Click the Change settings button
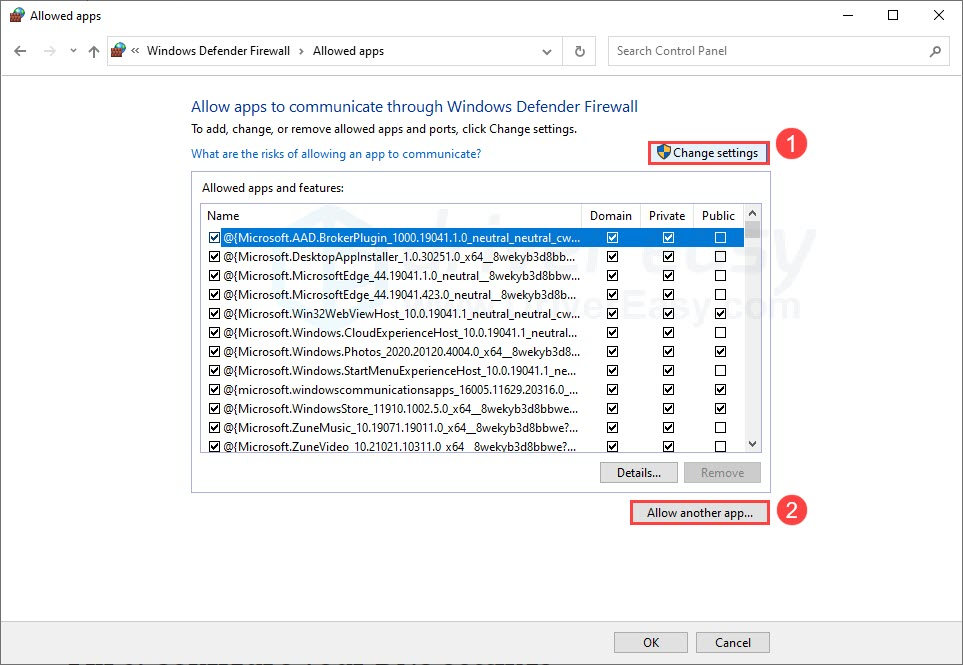 click(708, 153)
